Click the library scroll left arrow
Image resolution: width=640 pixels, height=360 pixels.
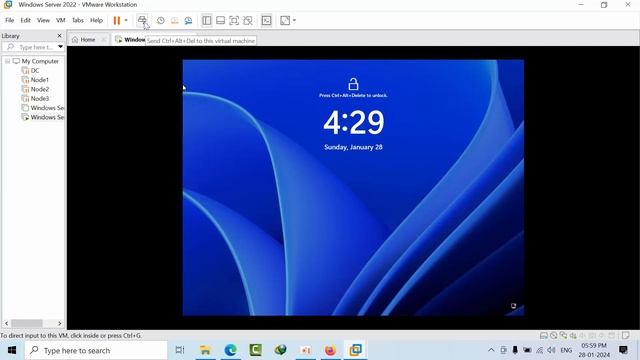6,323
